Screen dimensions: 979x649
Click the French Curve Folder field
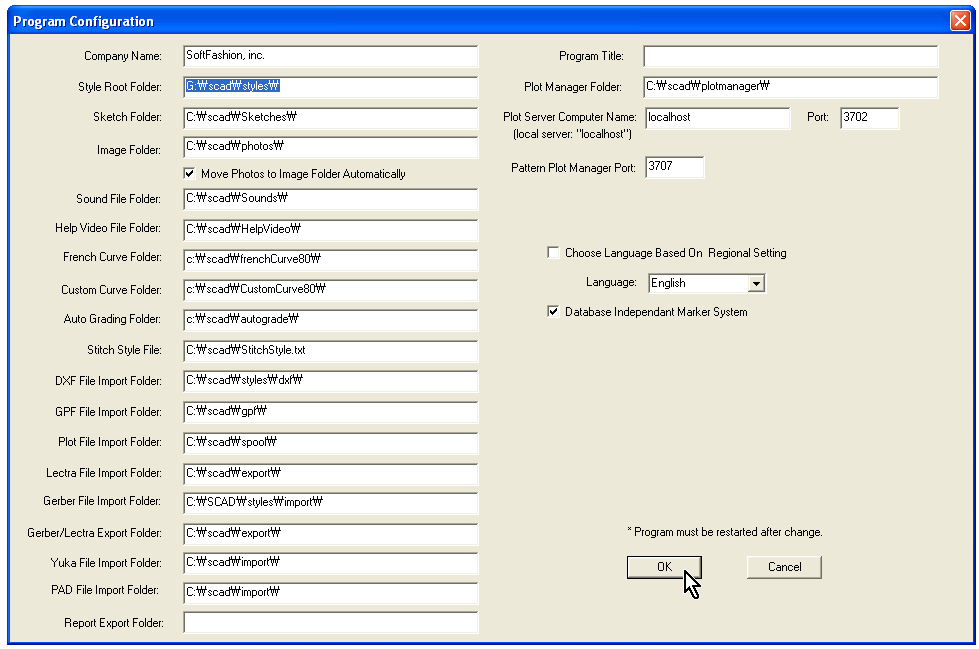tap(331, 259)
